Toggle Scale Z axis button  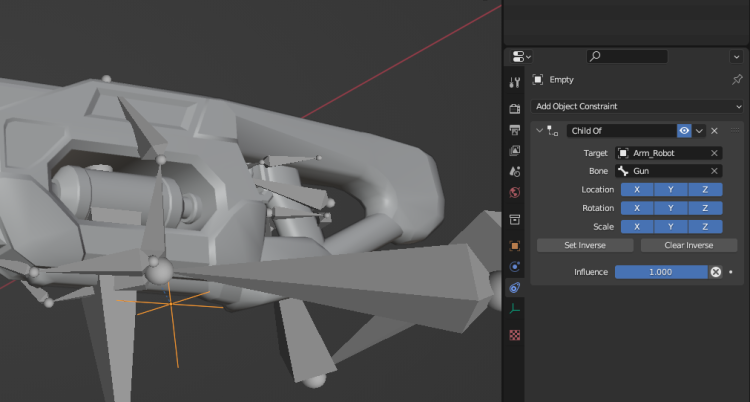click(x=705, y=226)
